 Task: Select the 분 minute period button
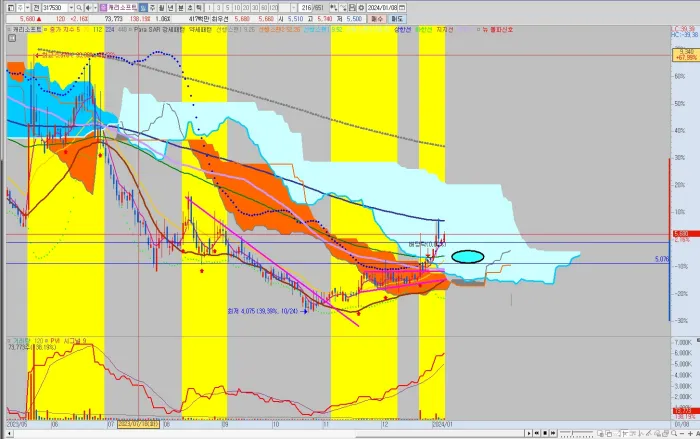181,8
